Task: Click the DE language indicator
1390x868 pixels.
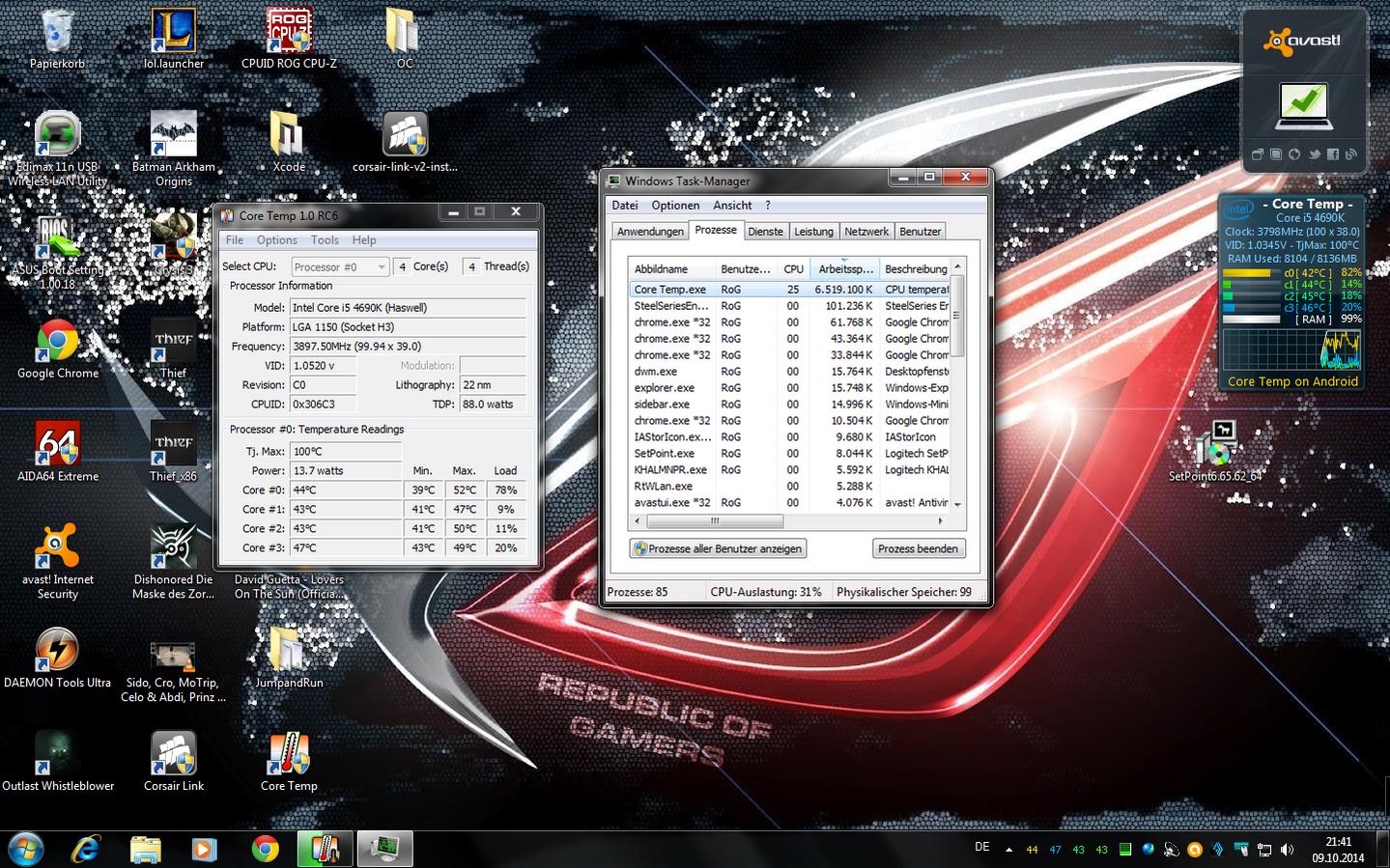Action: (x=982, y=847)
